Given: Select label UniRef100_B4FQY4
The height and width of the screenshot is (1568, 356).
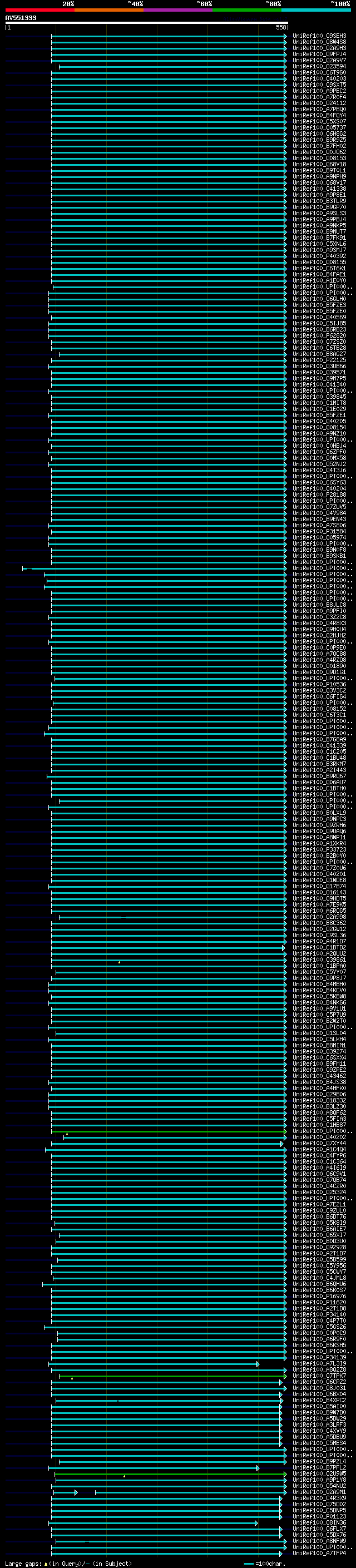Looking at the screenshot, I should coord(319,115).
